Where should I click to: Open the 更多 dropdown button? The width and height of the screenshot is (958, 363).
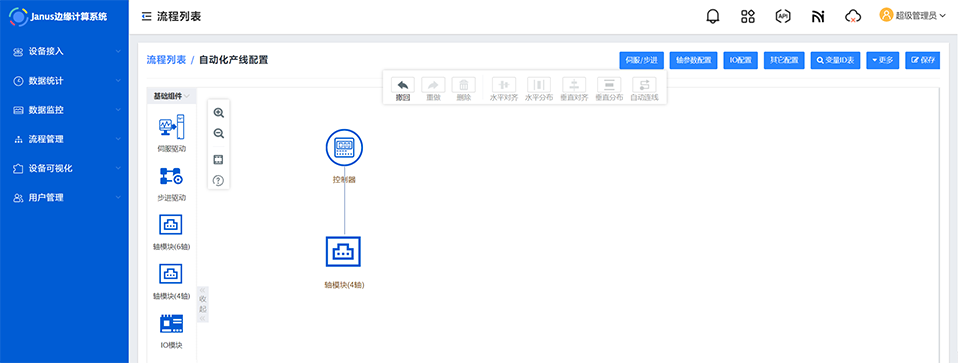pos(883,60)
